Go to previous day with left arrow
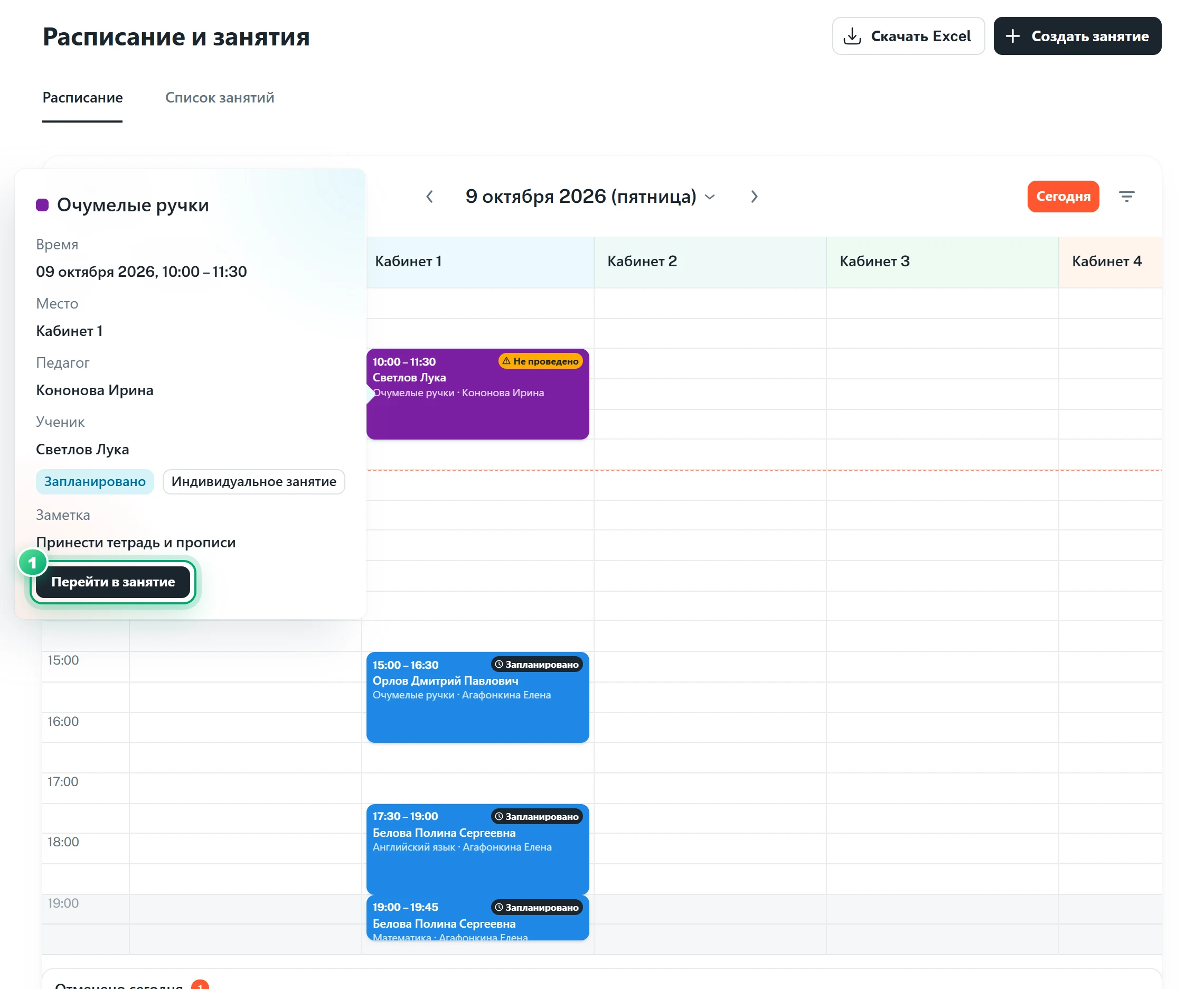This screenshot has width=1204, height=989. (429, 197)
